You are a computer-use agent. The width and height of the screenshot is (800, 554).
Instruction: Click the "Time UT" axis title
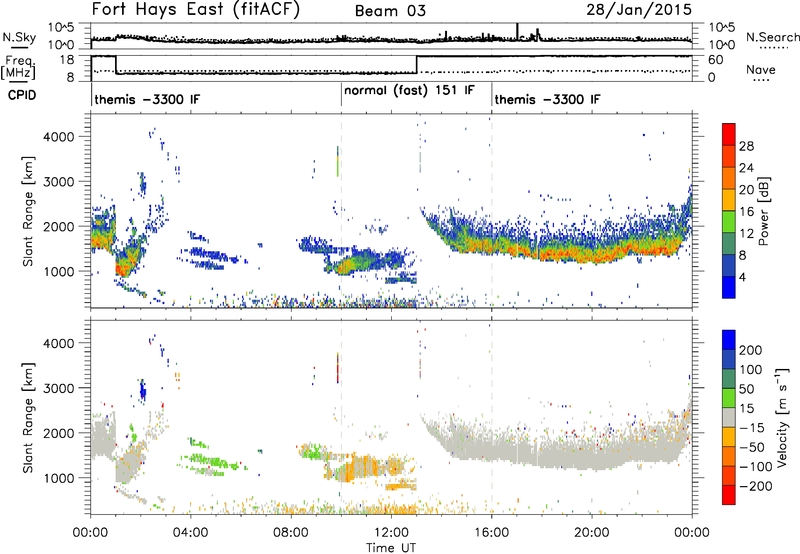point(391,548)
